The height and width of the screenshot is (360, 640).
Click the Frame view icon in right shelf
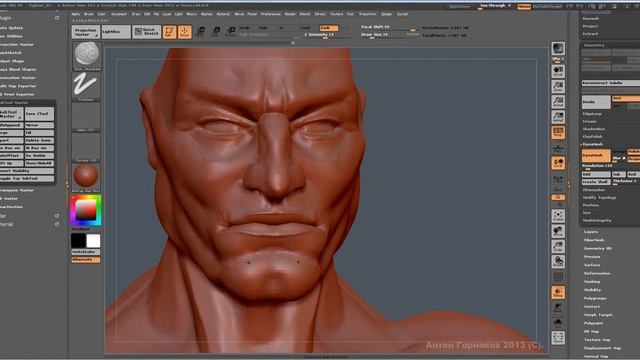(558, 216)
